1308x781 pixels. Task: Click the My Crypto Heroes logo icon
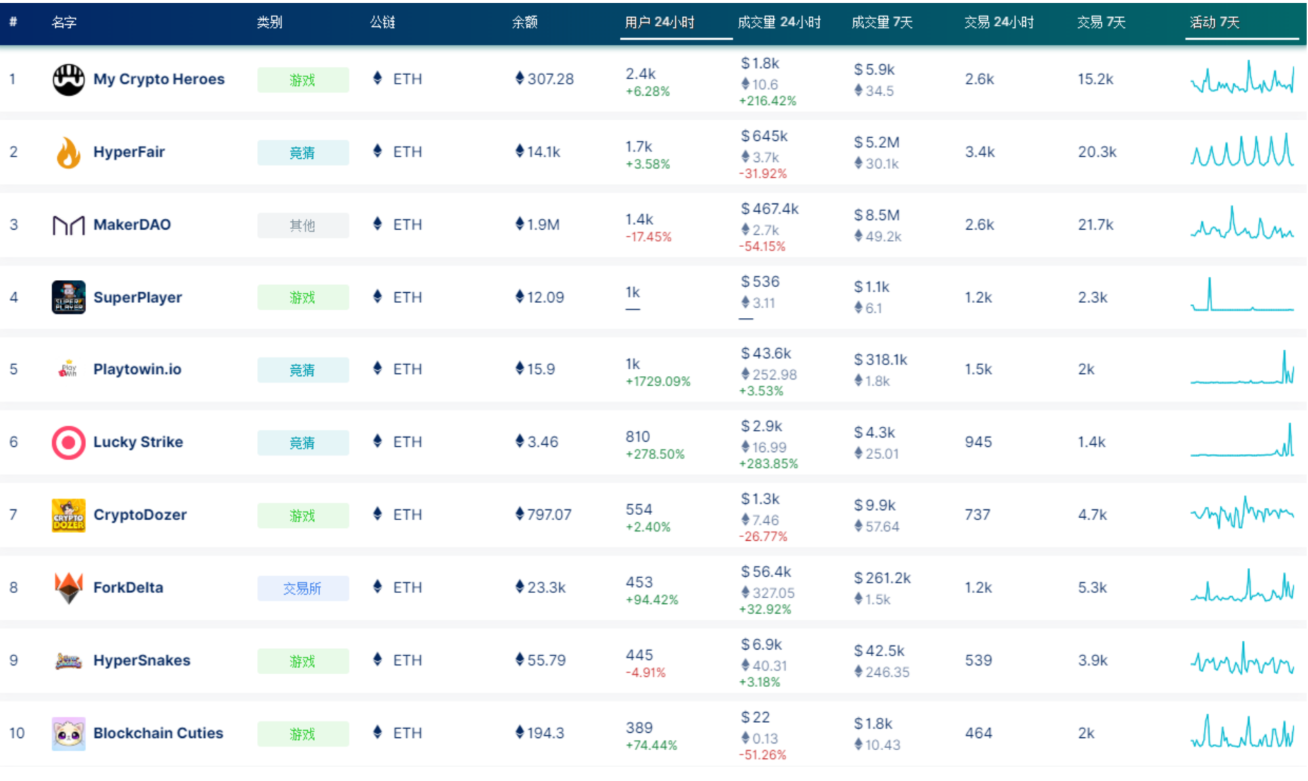[x=68, y=79]
